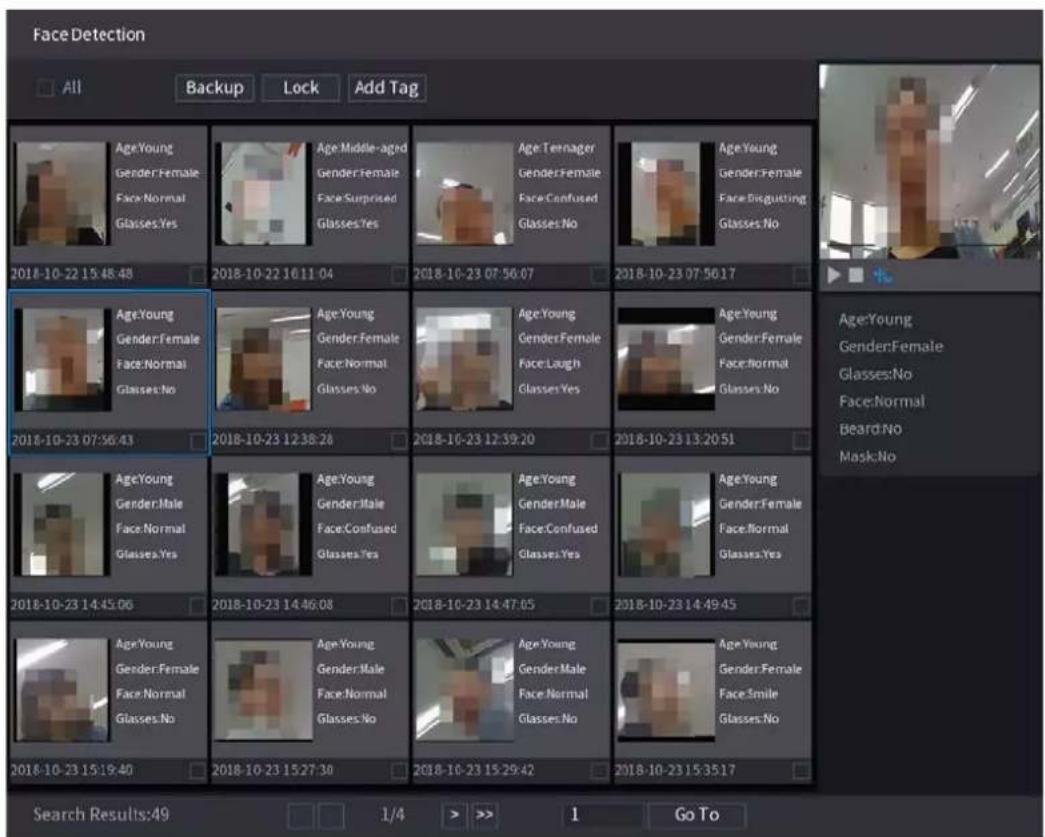The image size is (1045, 837).
Task: Click the previous-page pagination button
Action: (x=331, y=816)
